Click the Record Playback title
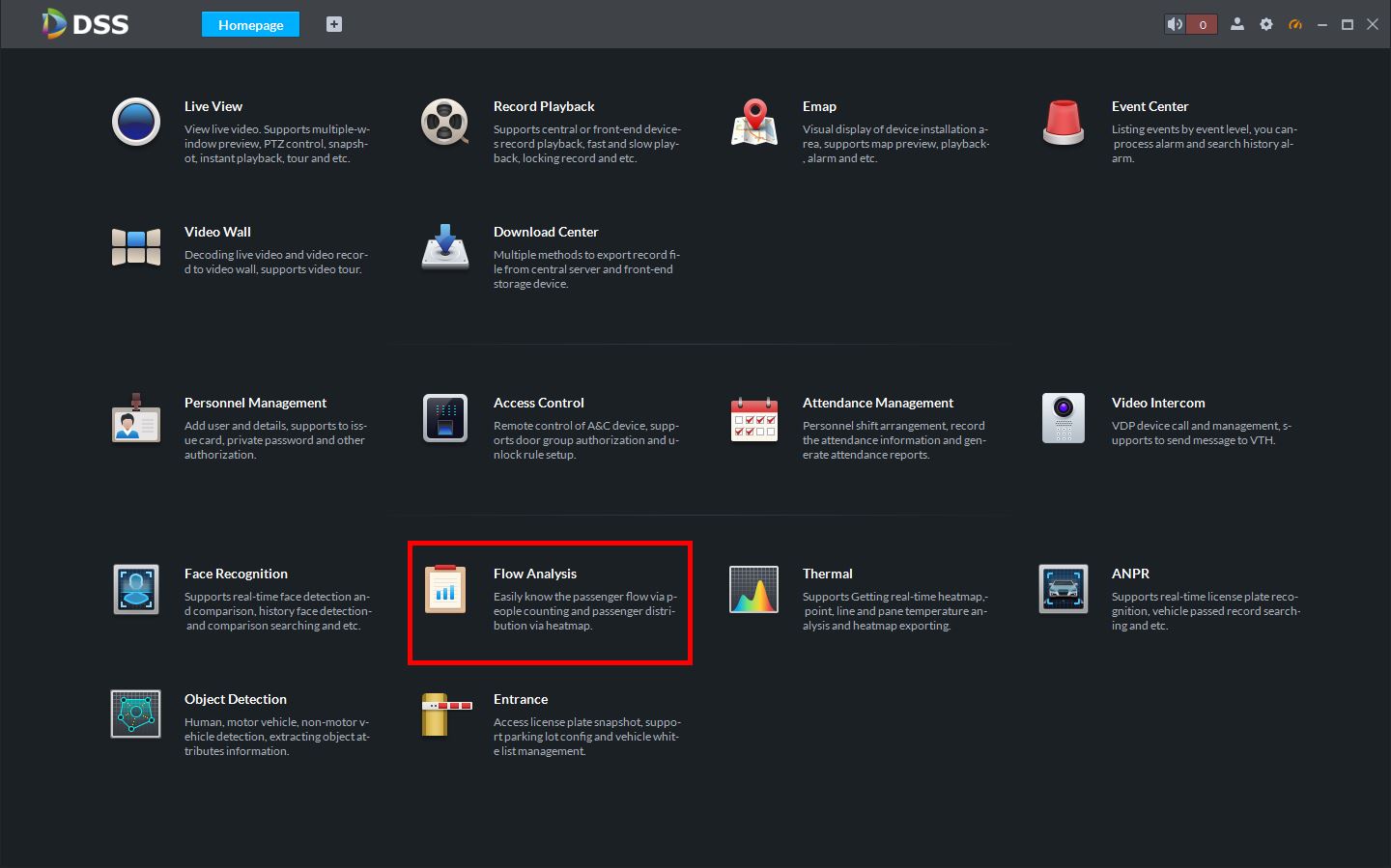1391x868 pixels. 544,106
